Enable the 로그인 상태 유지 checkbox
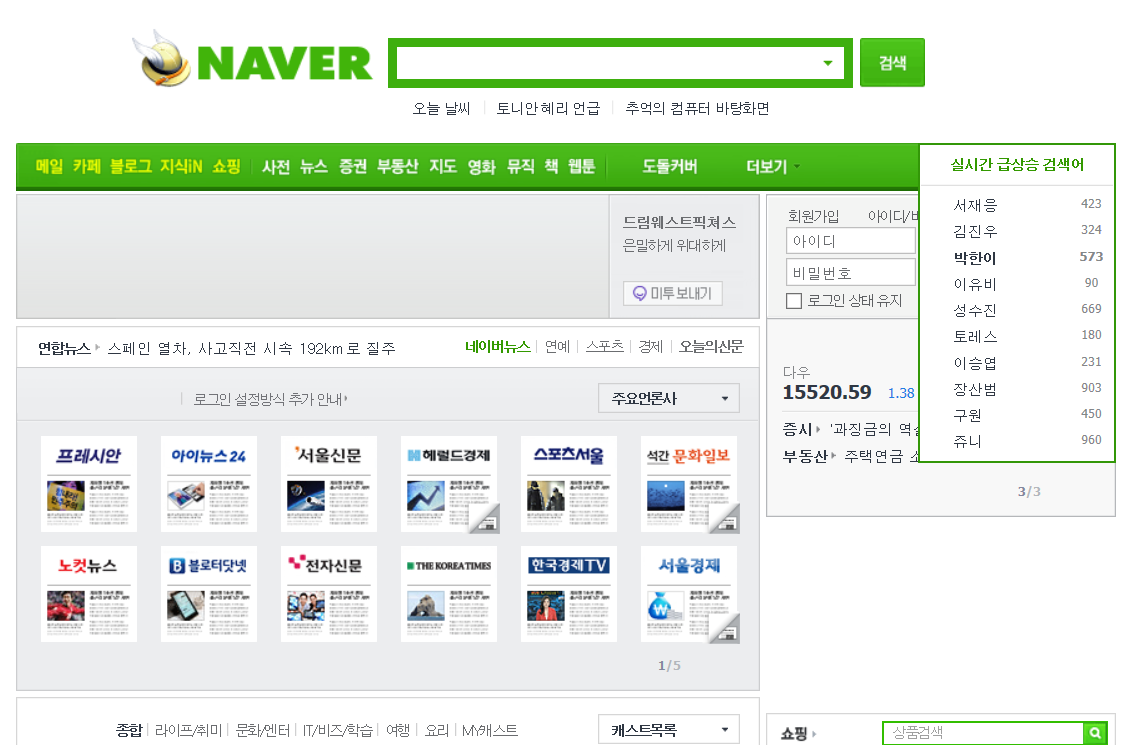This screenshot has height=745, width=1121. tap(794, 301)
